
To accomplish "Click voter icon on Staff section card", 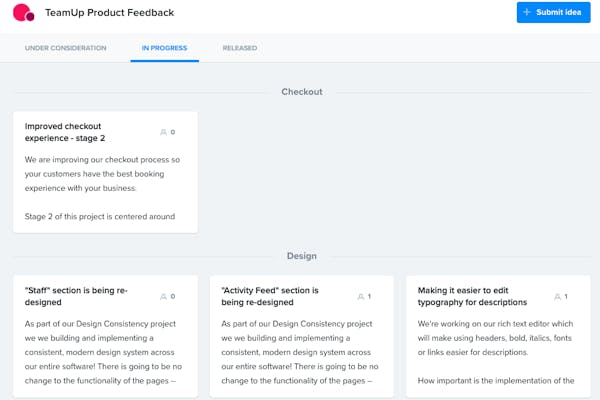I will coord(163,297).
